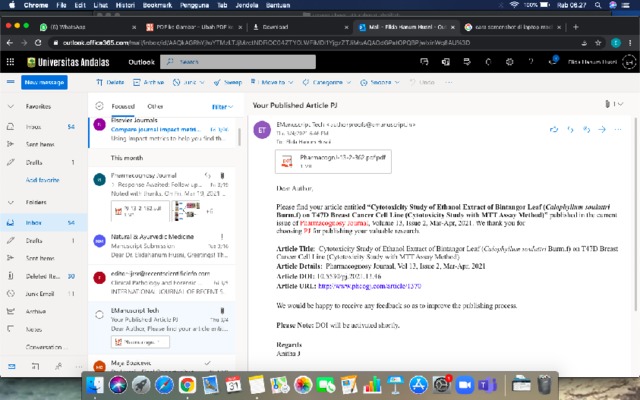Forward the open email with arrow icon

pos(602,130)
